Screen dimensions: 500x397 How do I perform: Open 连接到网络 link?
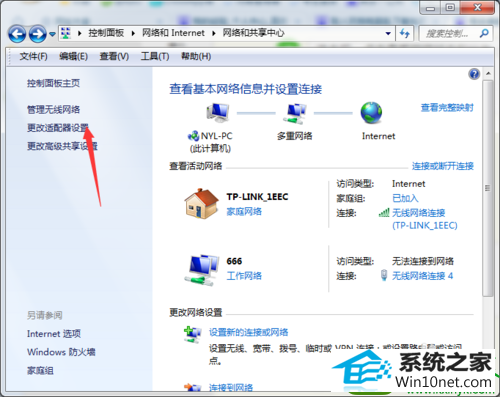[231, 388]
